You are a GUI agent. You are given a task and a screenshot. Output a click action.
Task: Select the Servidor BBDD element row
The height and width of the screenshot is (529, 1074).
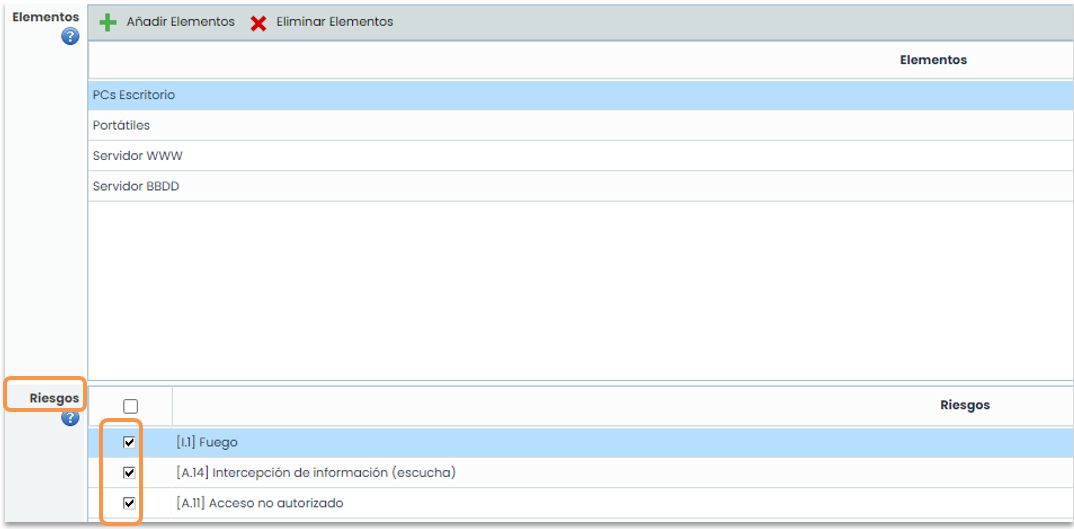(x=136, y=187)
